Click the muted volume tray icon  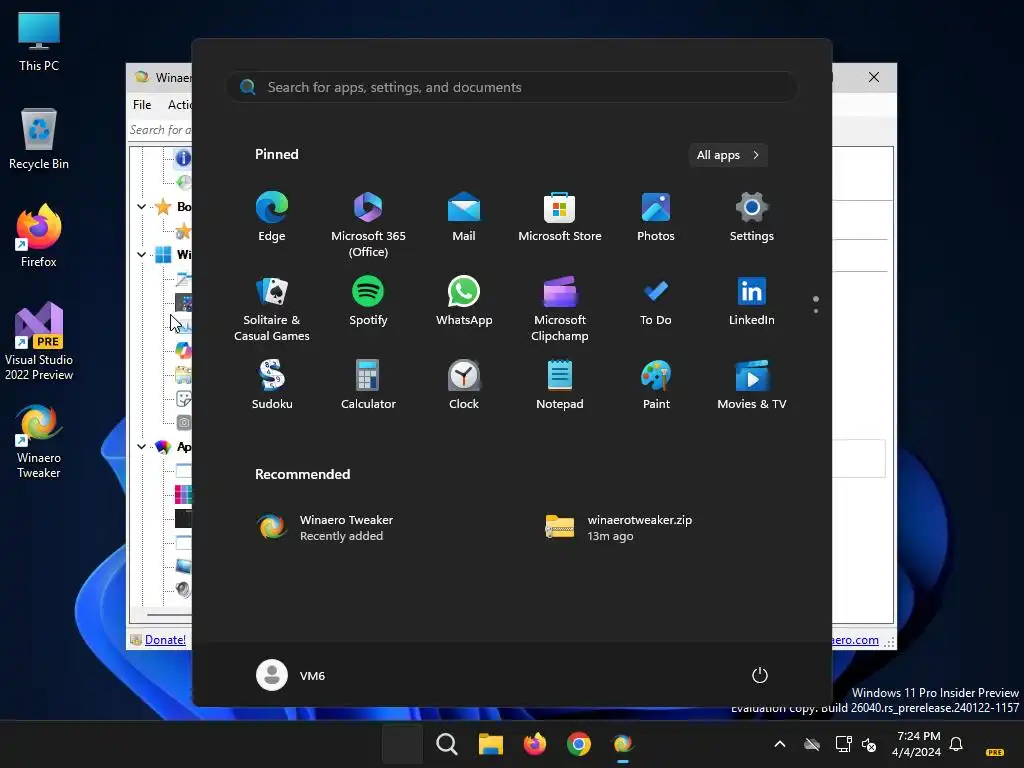pos(869,744)
